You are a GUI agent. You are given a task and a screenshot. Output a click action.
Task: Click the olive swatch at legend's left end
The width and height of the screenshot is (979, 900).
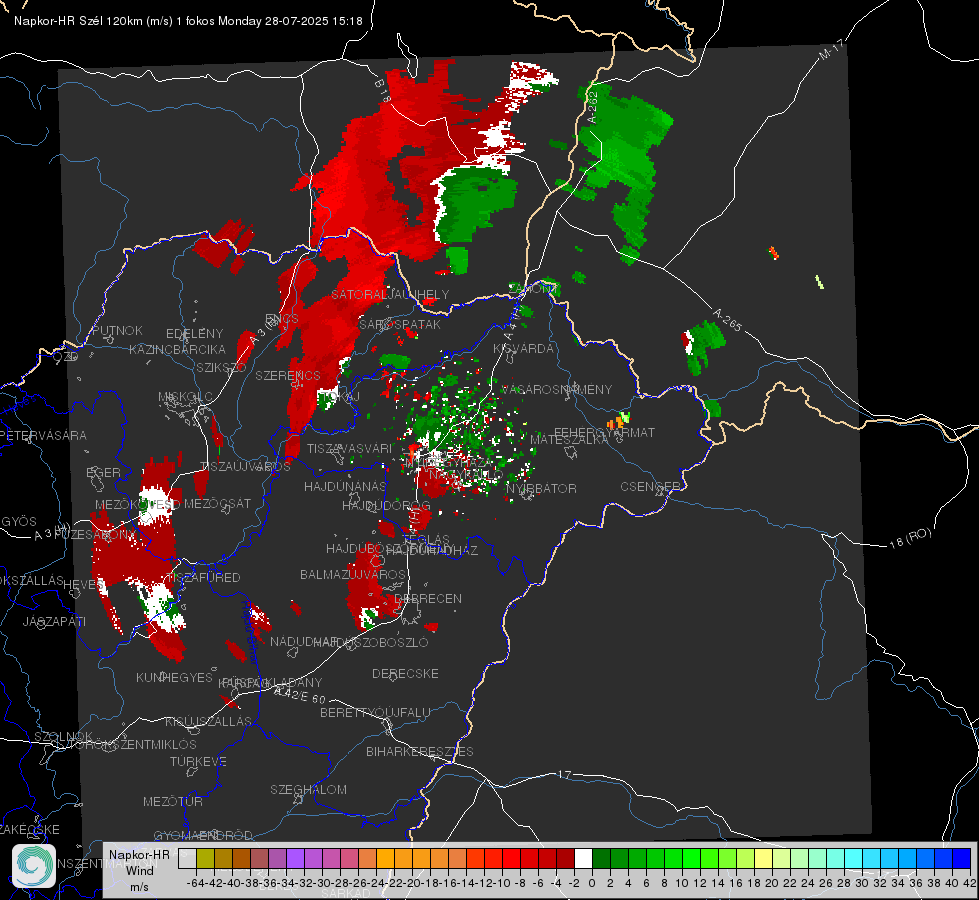coord(205,859)
